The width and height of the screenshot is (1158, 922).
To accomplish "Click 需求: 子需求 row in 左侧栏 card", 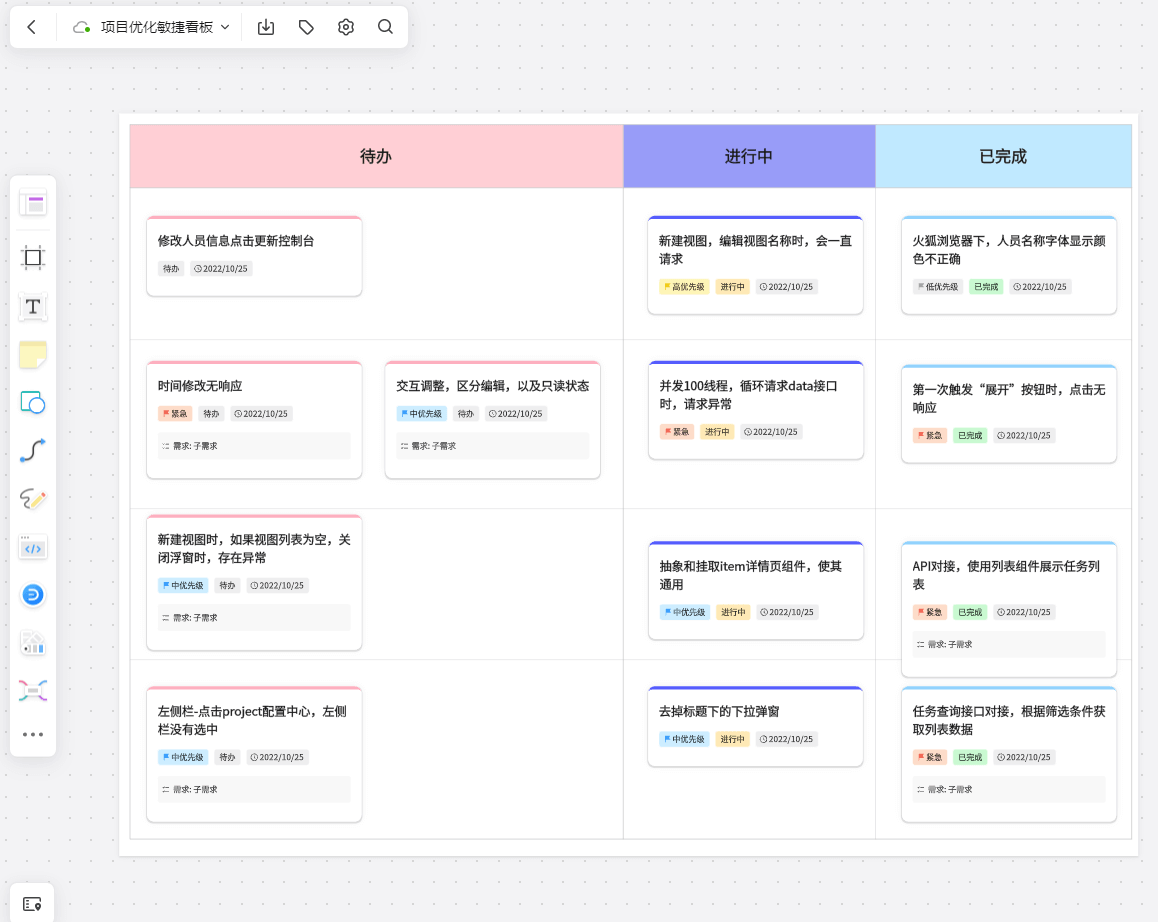I will coord(254,789).
